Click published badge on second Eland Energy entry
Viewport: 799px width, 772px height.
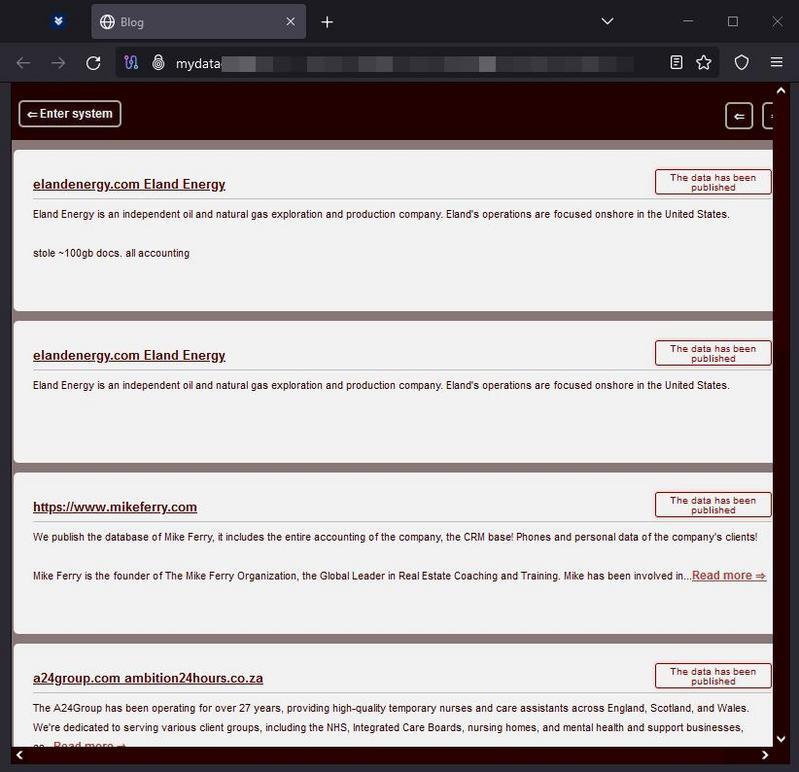(713, 353)
